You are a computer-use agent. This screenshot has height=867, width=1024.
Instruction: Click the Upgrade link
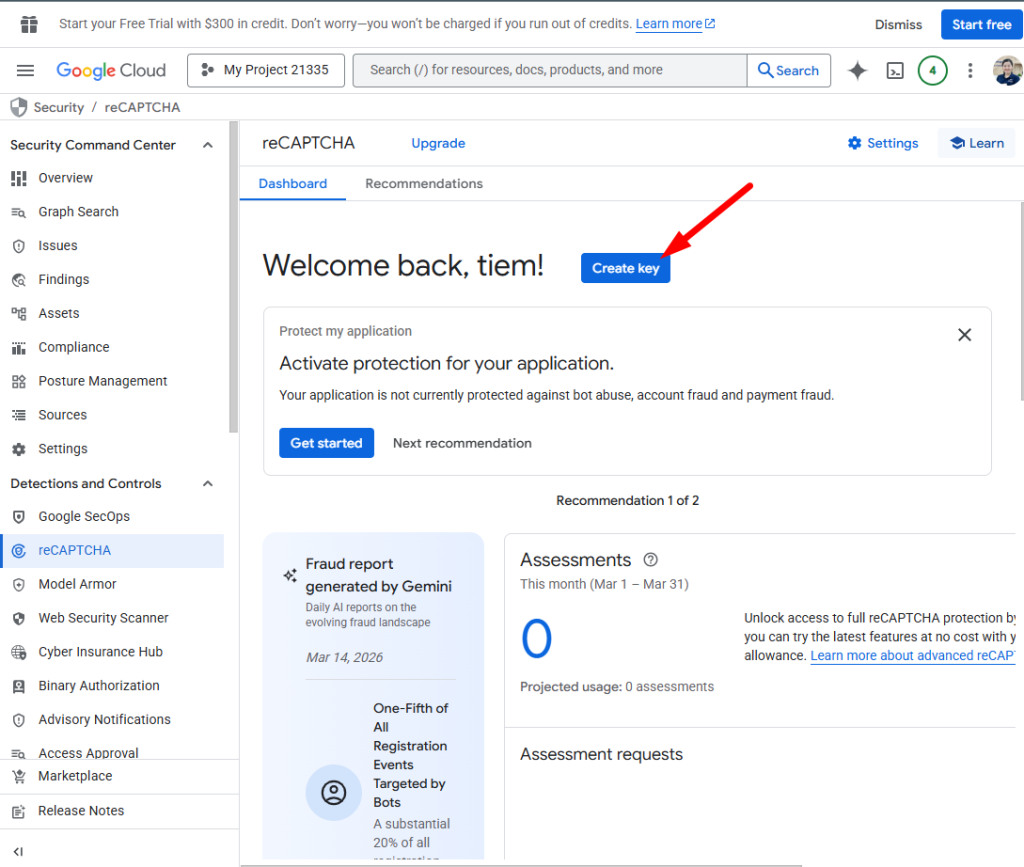(438, 143)
